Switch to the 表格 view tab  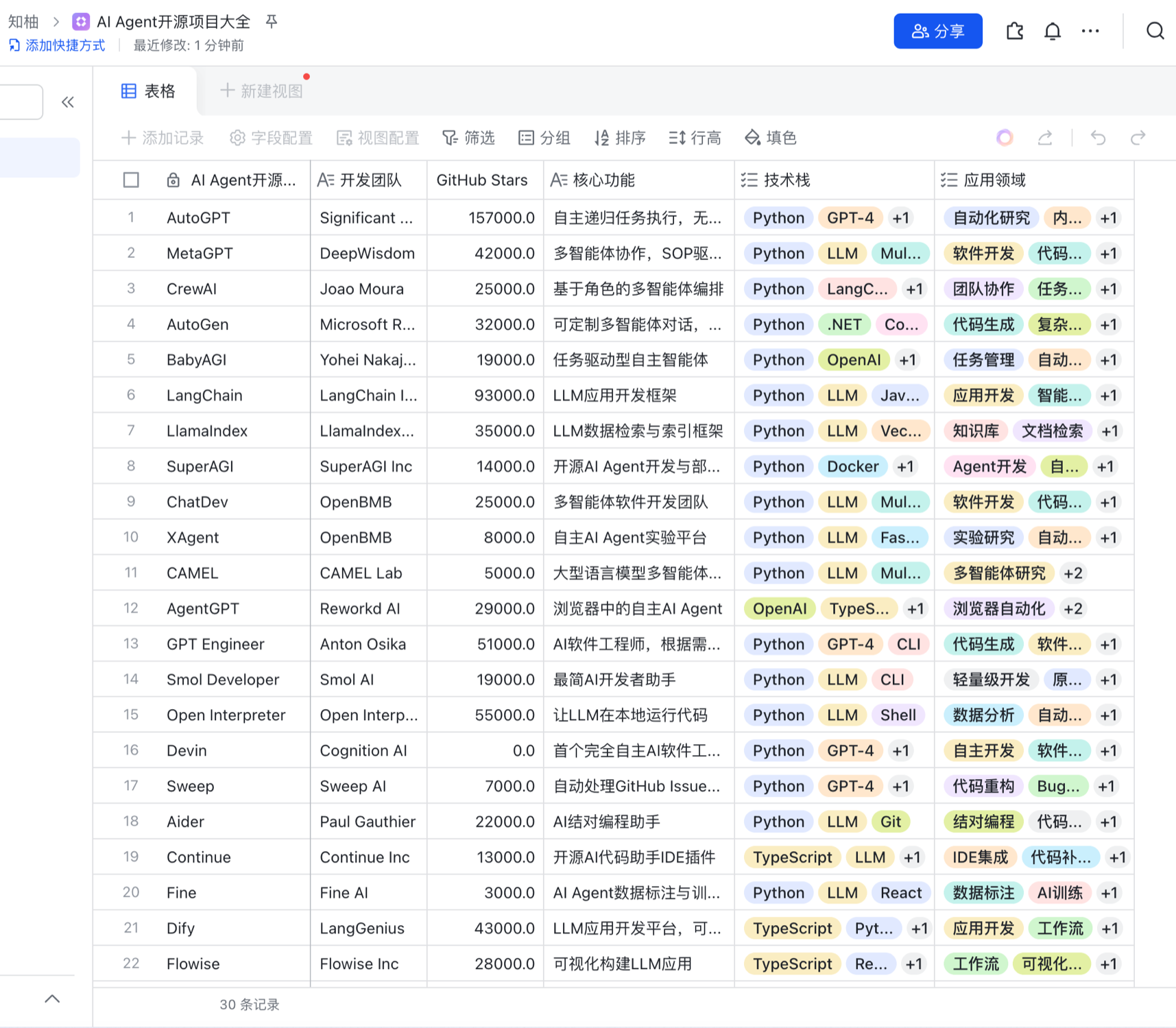[148, 91]
